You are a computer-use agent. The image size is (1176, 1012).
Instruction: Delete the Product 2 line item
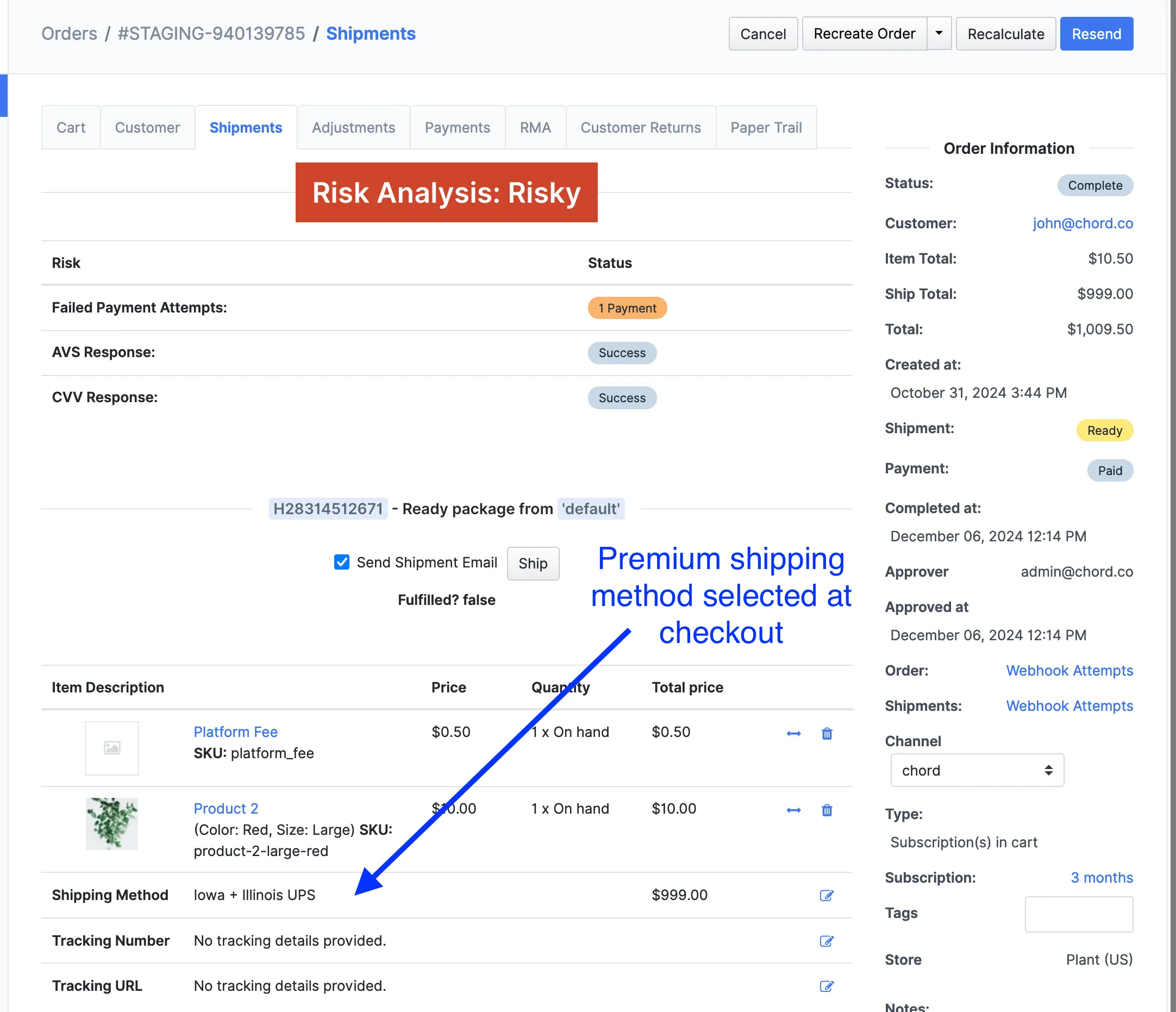(x=827, y=810)
